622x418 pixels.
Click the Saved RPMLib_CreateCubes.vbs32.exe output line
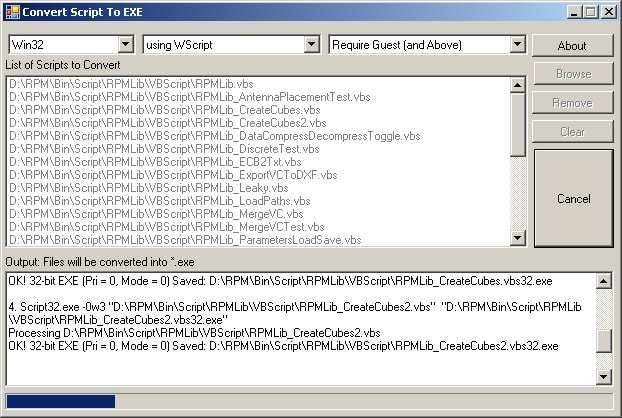(x=280, y=281)
